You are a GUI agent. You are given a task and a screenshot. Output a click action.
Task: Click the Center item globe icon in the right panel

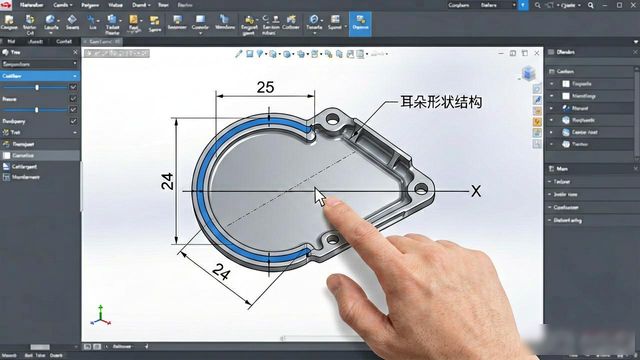pyautogui.click(x=566, y=132)
